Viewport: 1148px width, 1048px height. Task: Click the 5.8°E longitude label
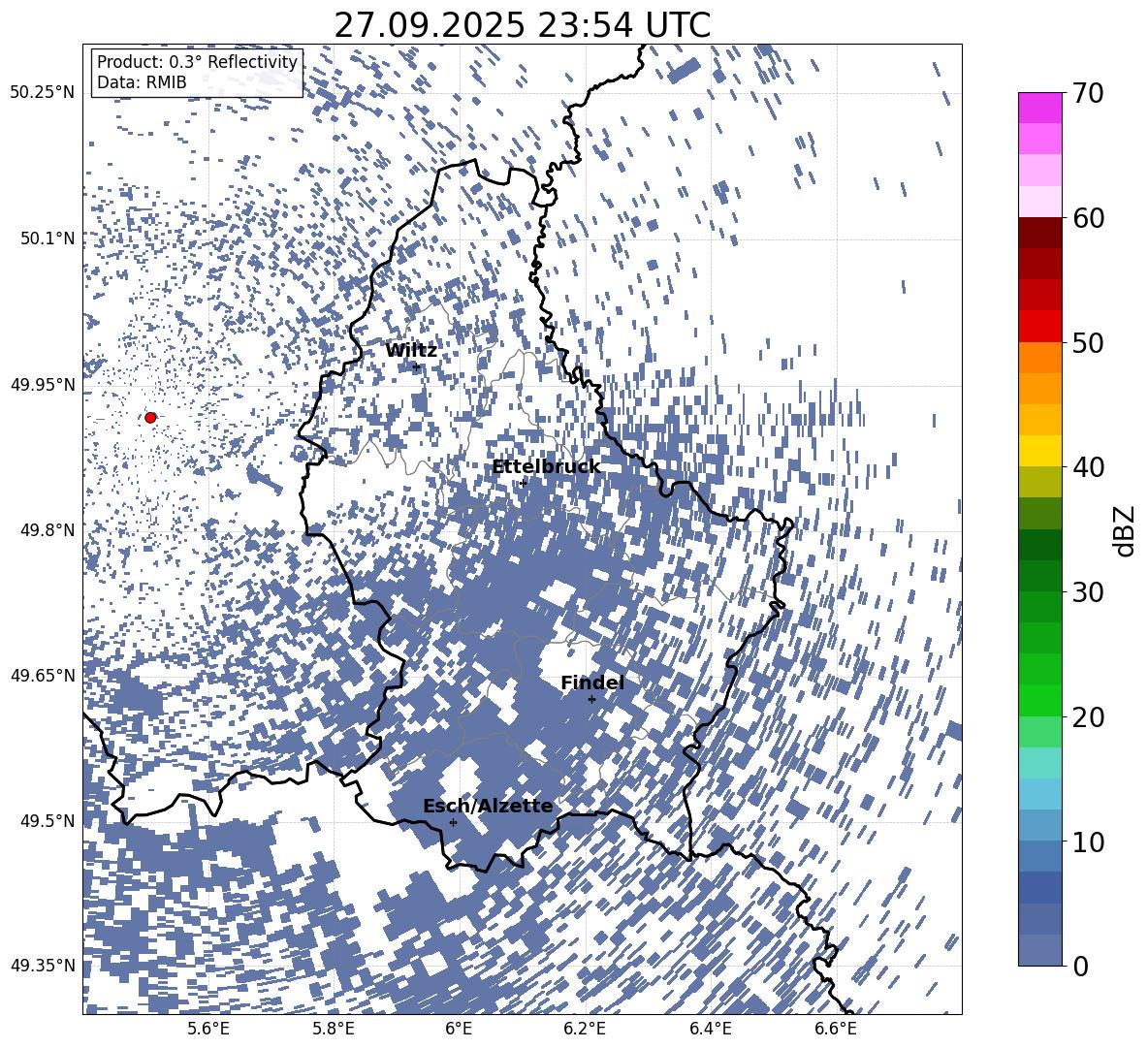pyautogui.click(x=334, y=1029)
